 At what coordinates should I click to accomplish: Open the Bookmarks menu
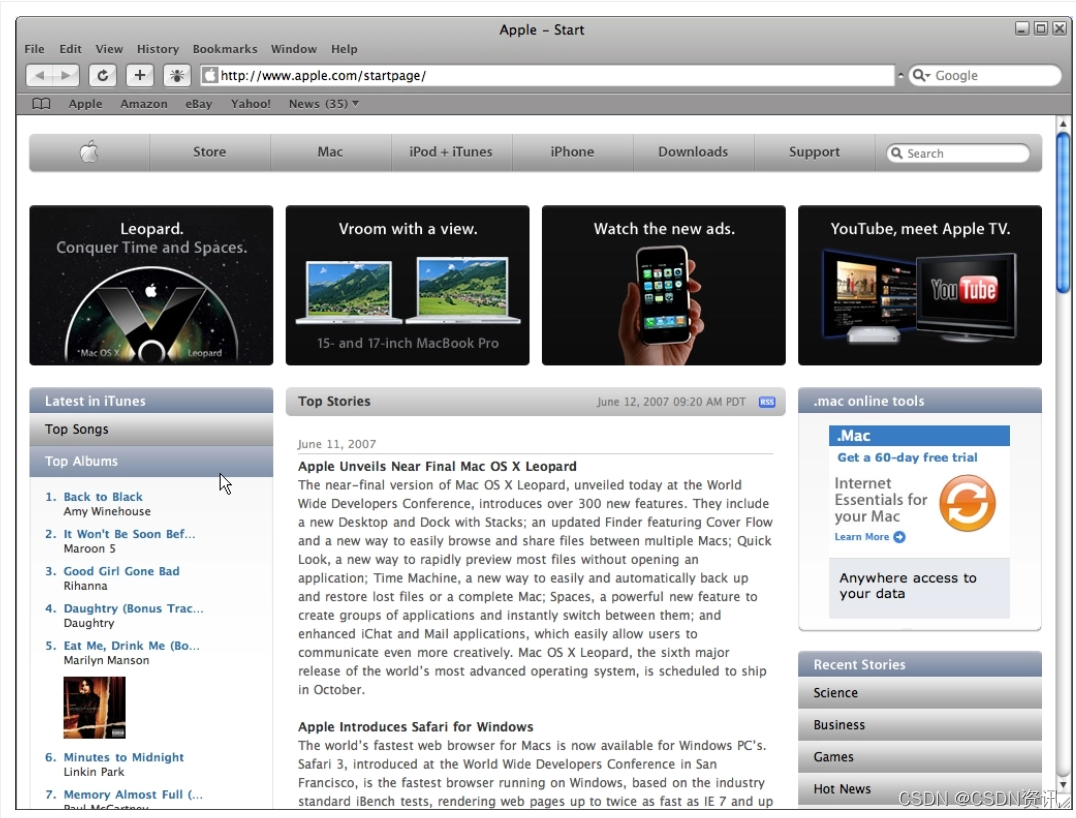click(x=225, y=49)
